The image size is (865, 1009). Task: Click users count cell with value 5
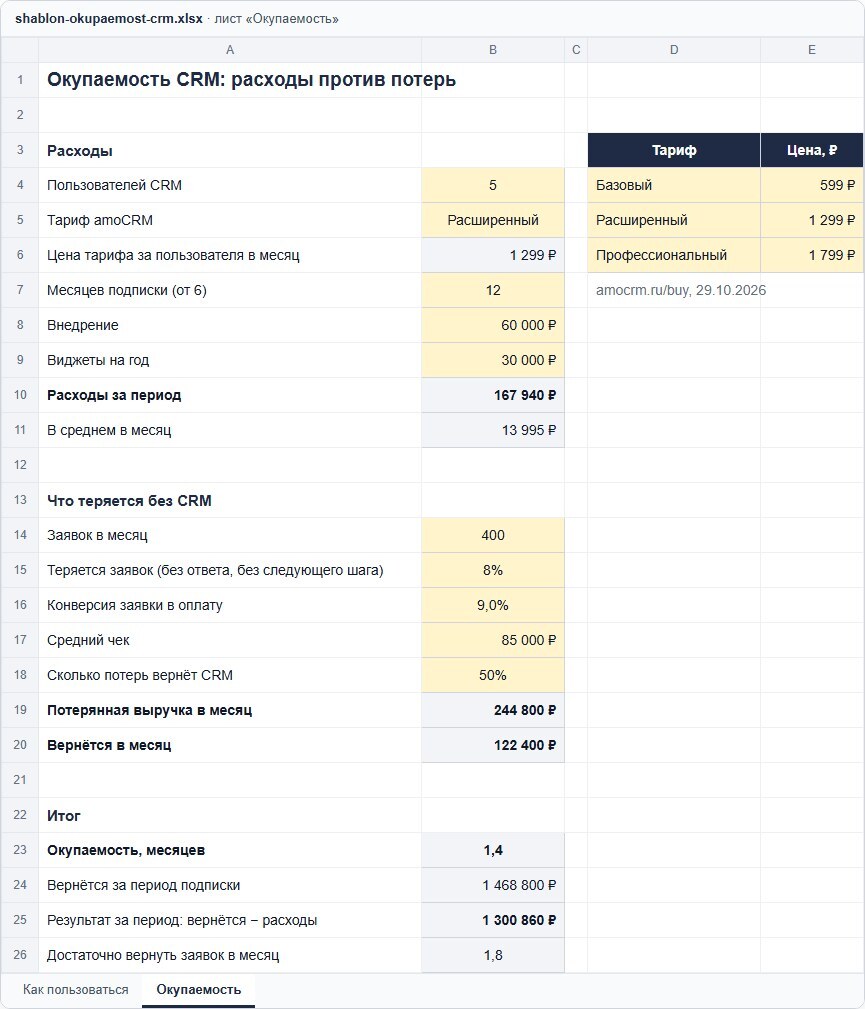tap(493, 185)
